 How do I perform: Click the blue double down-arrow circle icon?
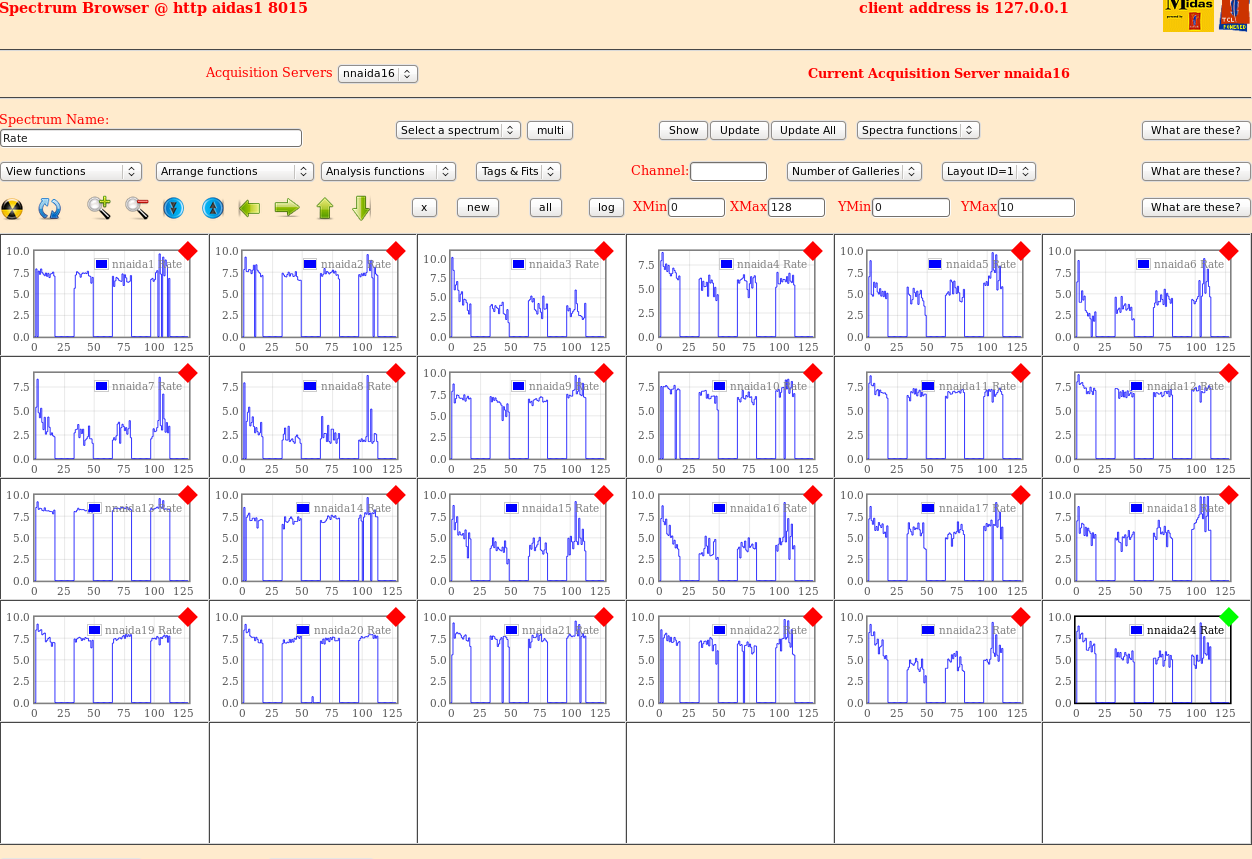click(173, 208)
